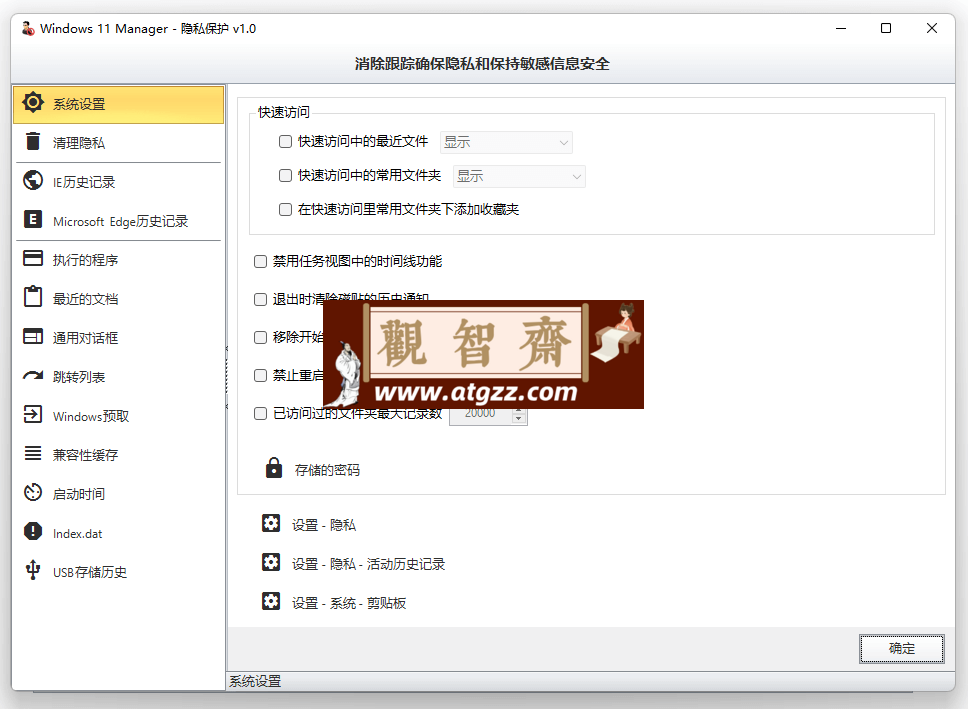Click the 执行的程序 window icon
Screen dimensions: 968x709
[33, 258]
